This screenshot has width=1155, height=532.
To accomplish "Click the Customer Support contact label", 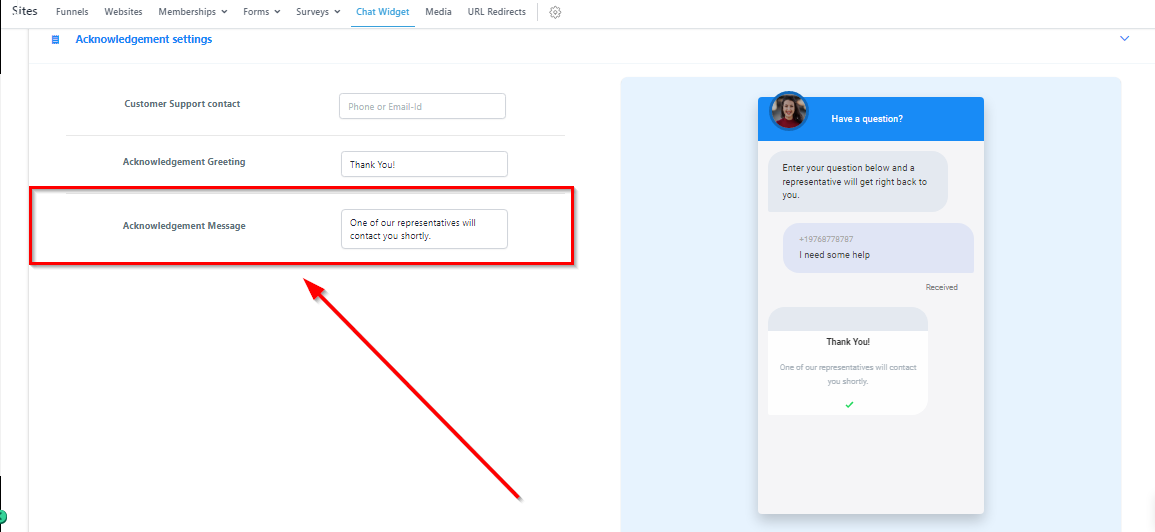I will (x=182, y=104).
